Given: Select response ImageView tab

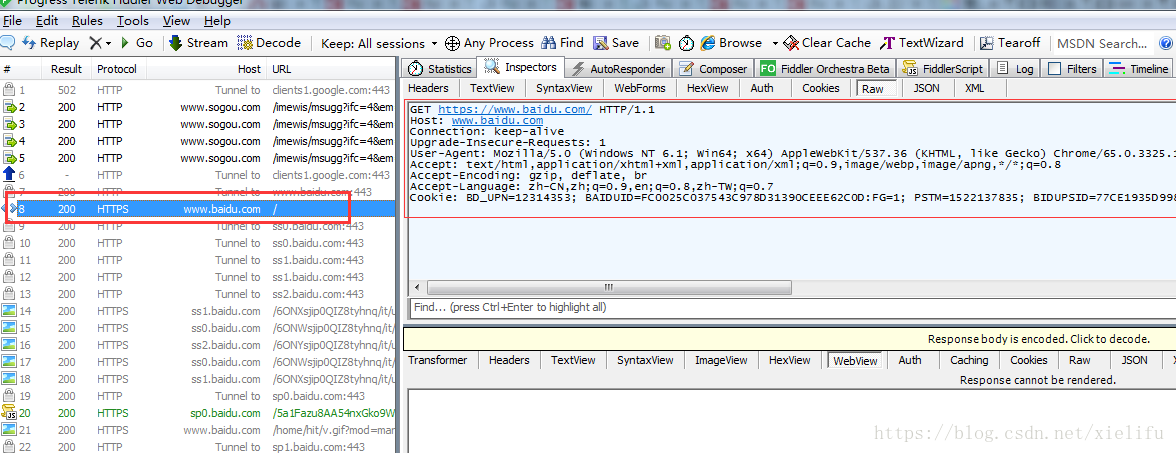Looking at the screenshot, I should click(721, 360).
